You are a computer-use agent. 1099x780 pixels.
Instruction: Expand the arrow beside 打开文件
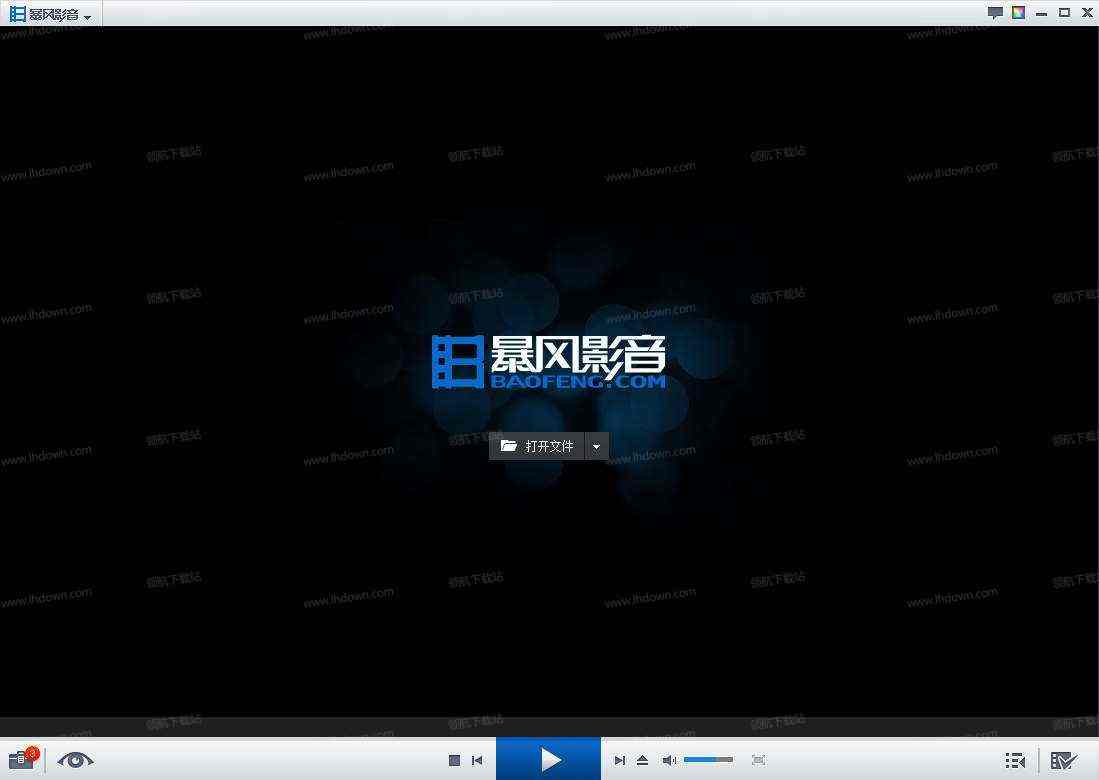click(596, 446)
